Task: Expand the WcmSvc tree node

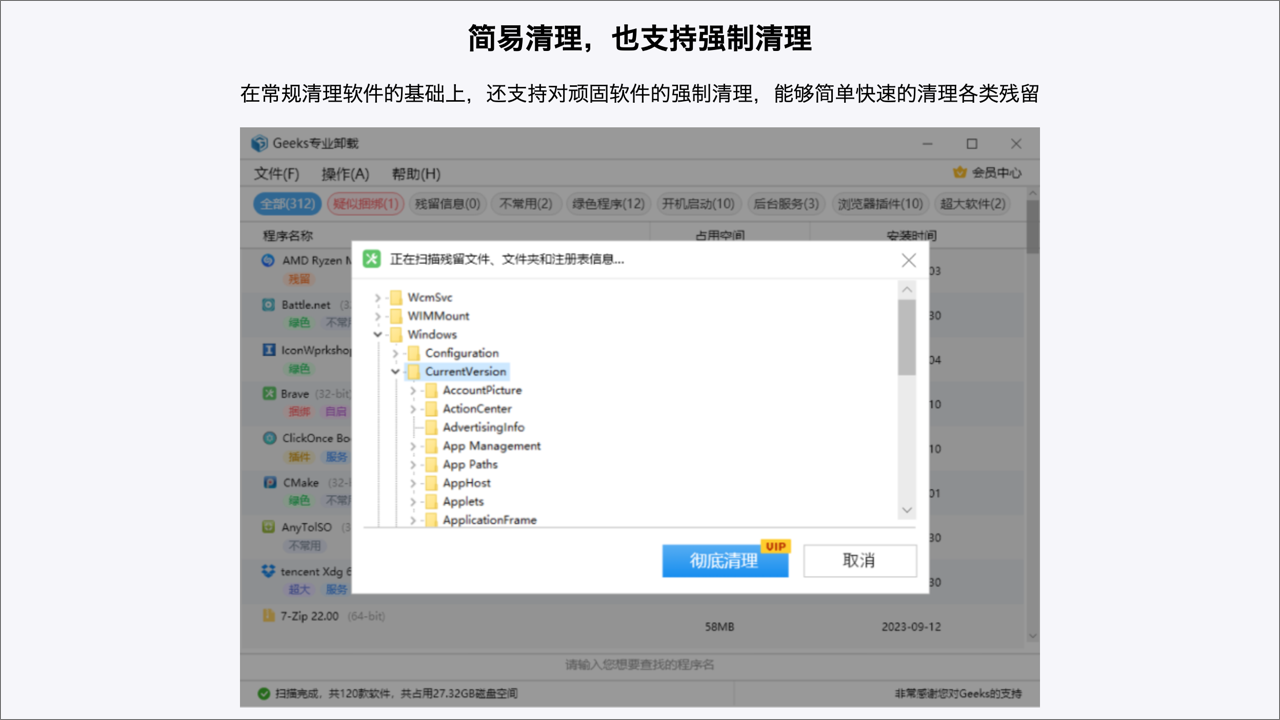Action: (378, 298)
